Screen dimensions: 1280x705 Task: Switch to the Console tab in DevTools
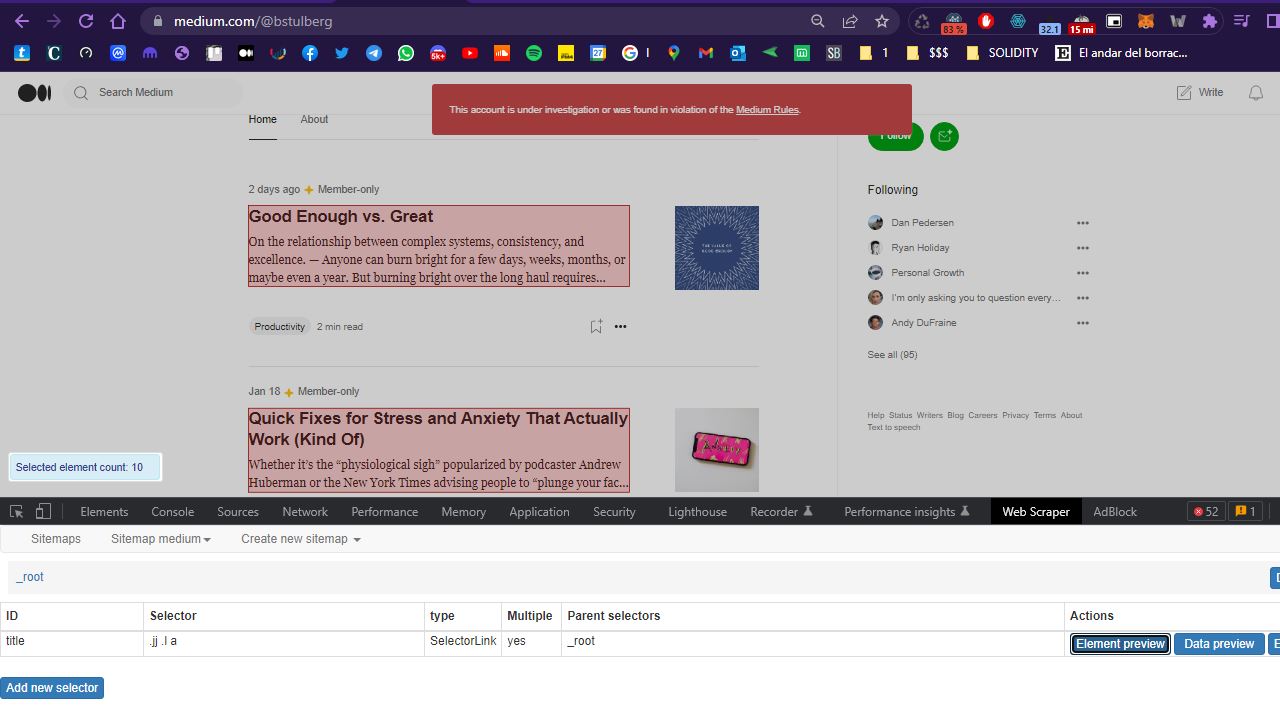coord(172,512)
